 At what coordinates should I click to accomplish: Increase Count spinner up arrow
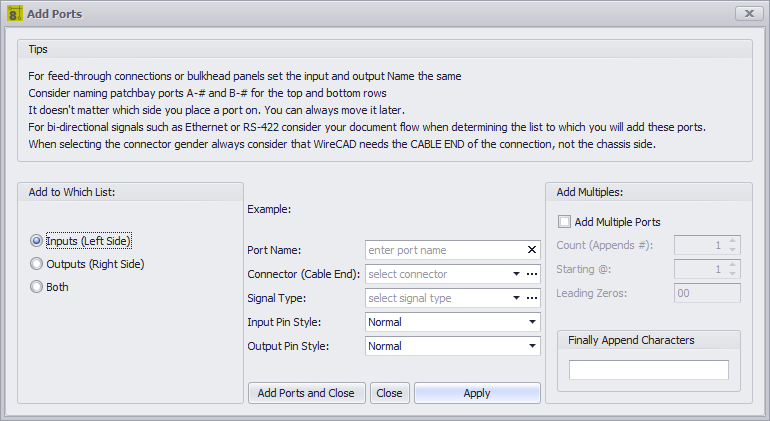click(x=733, y=241)
